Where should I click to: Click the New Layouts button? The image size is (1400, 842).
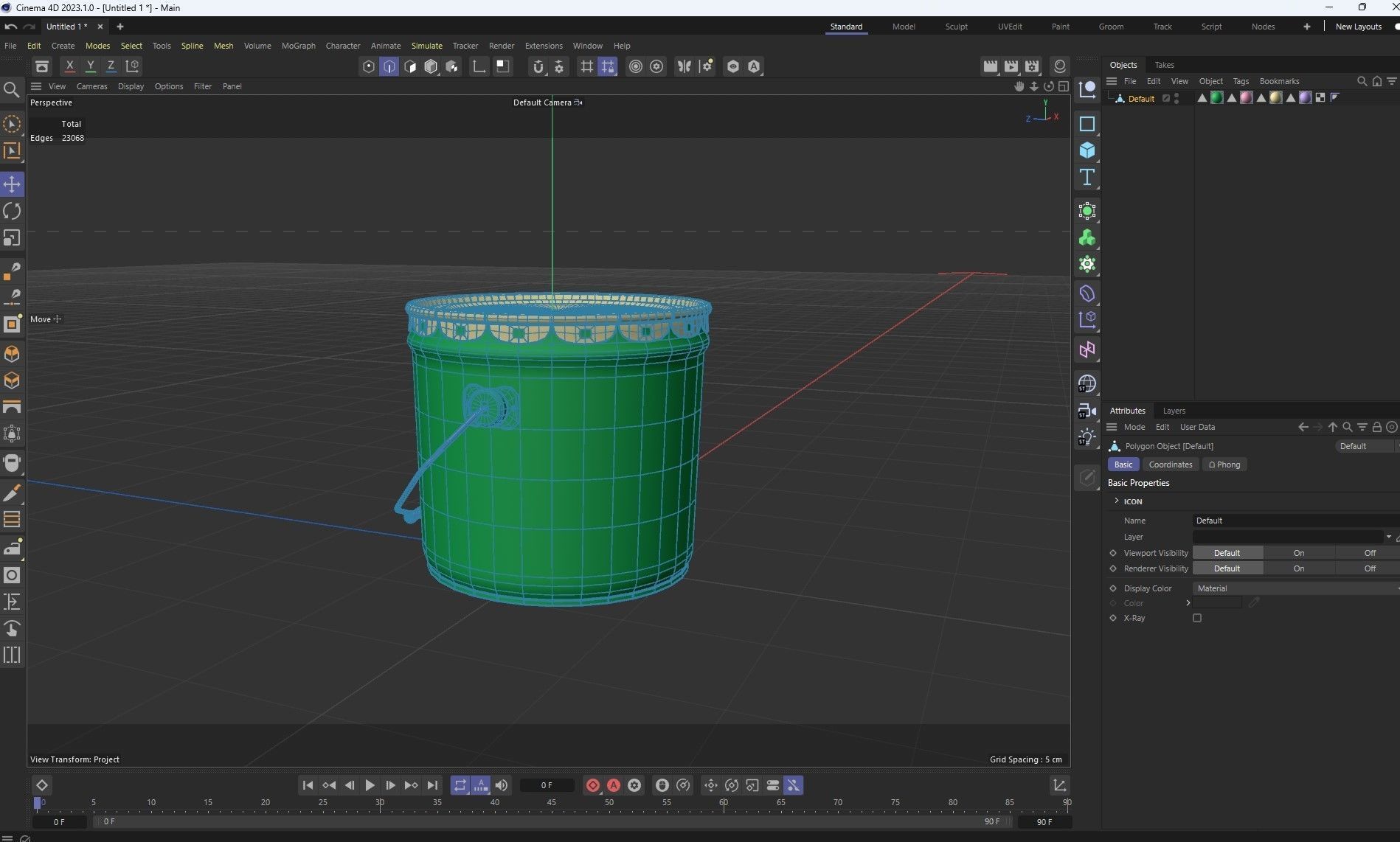[1358, 27]
